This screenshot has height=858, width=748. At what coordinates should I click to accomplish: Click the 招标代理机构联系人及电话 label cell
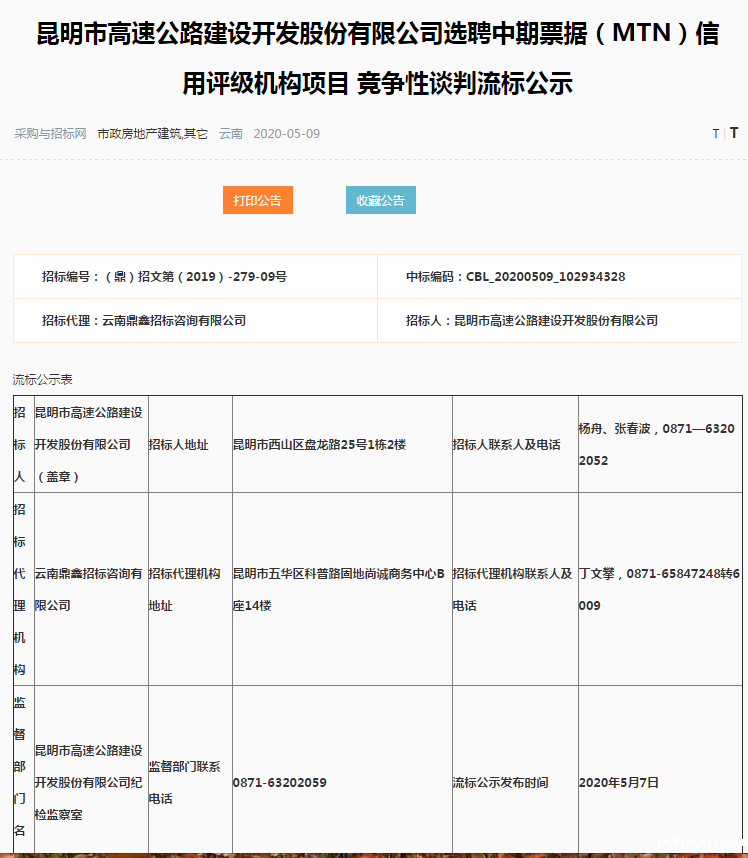pyautogui.click(x=515, y=589)
